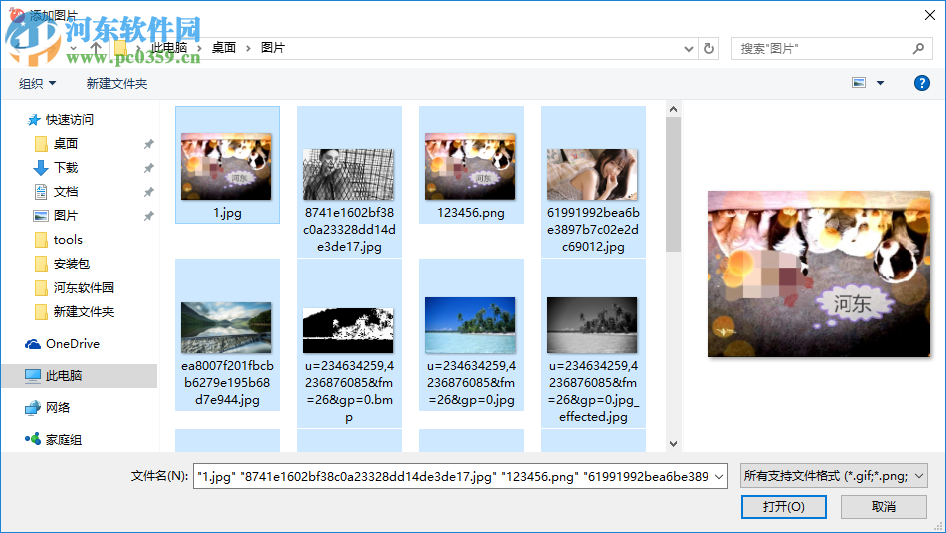Click the pin icon next to 下载
The height and width of the screenshot is (533, 946).
click(148, 168)
